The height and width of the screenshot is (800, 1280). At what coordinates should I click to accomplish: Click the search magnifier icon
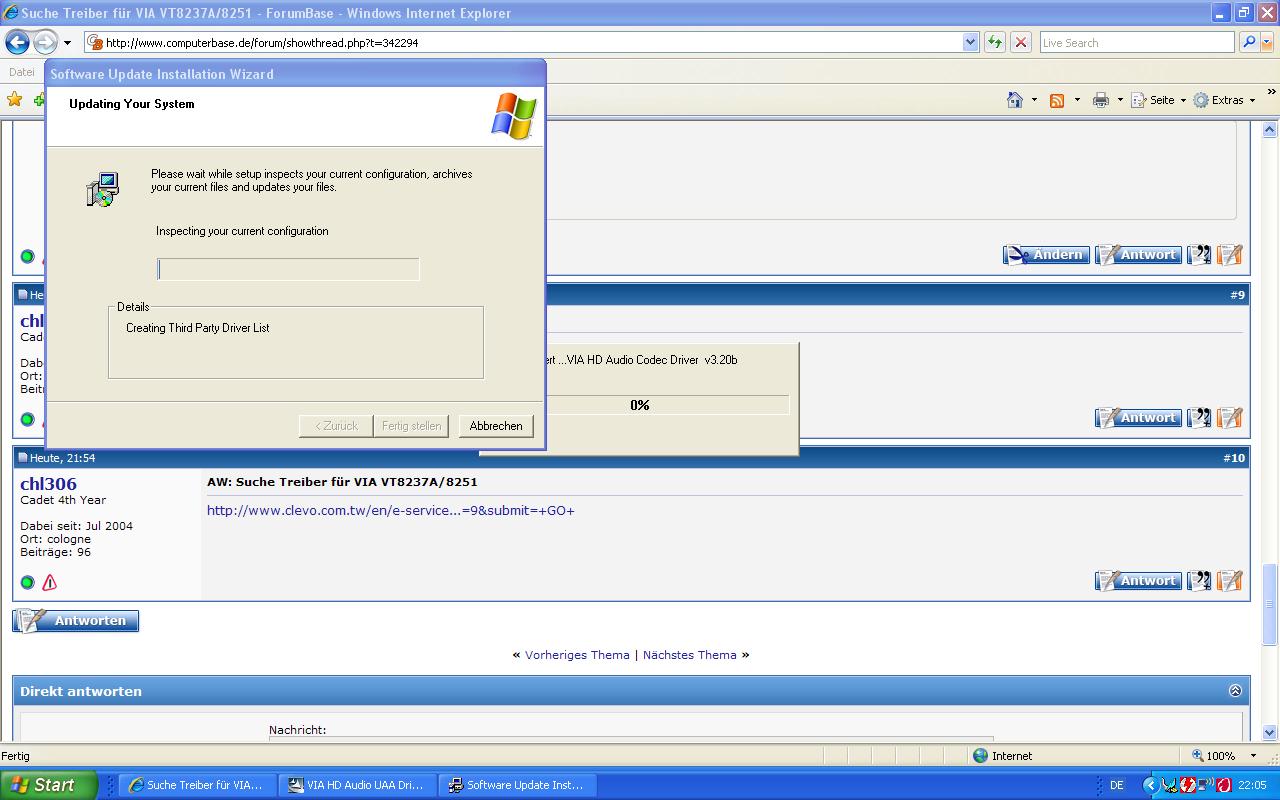pos(1248,43)
